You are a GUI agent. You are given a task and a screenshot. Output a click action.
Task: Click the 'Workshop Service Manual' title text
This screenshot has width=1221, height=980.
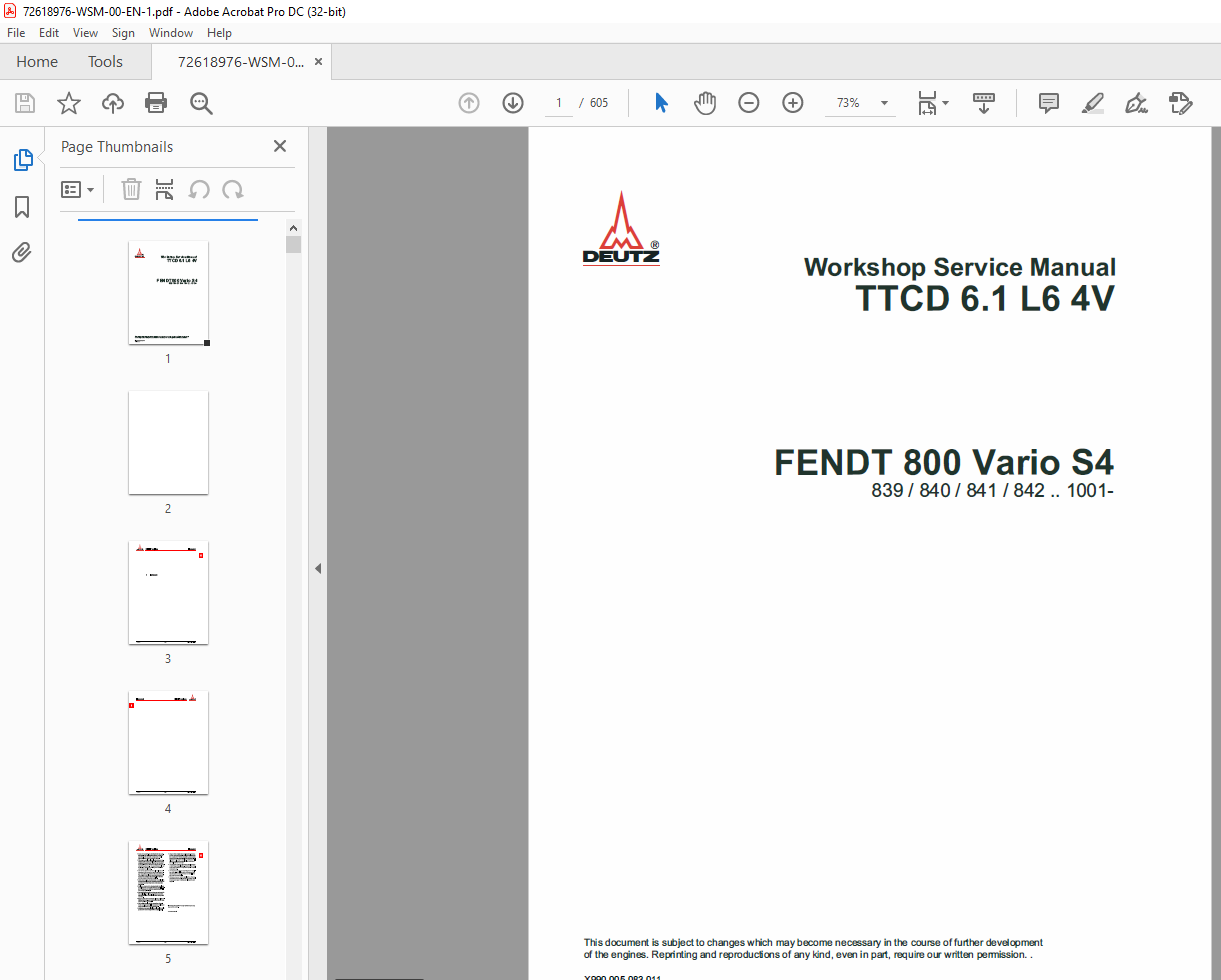point(960,267)
